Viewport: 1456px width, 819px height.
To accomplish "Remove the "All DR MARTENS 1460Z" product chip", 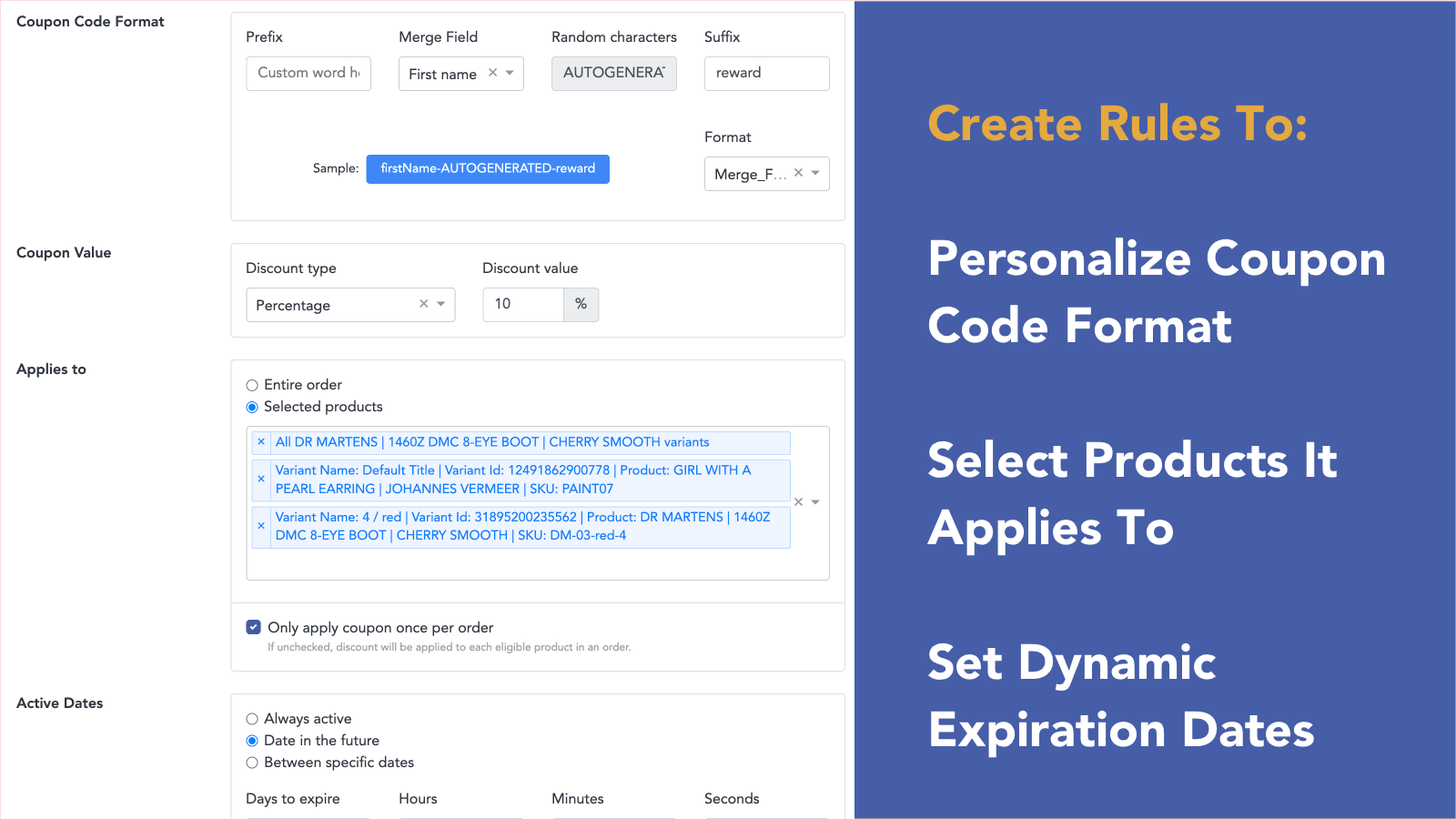I will click(x=261, y=442).
